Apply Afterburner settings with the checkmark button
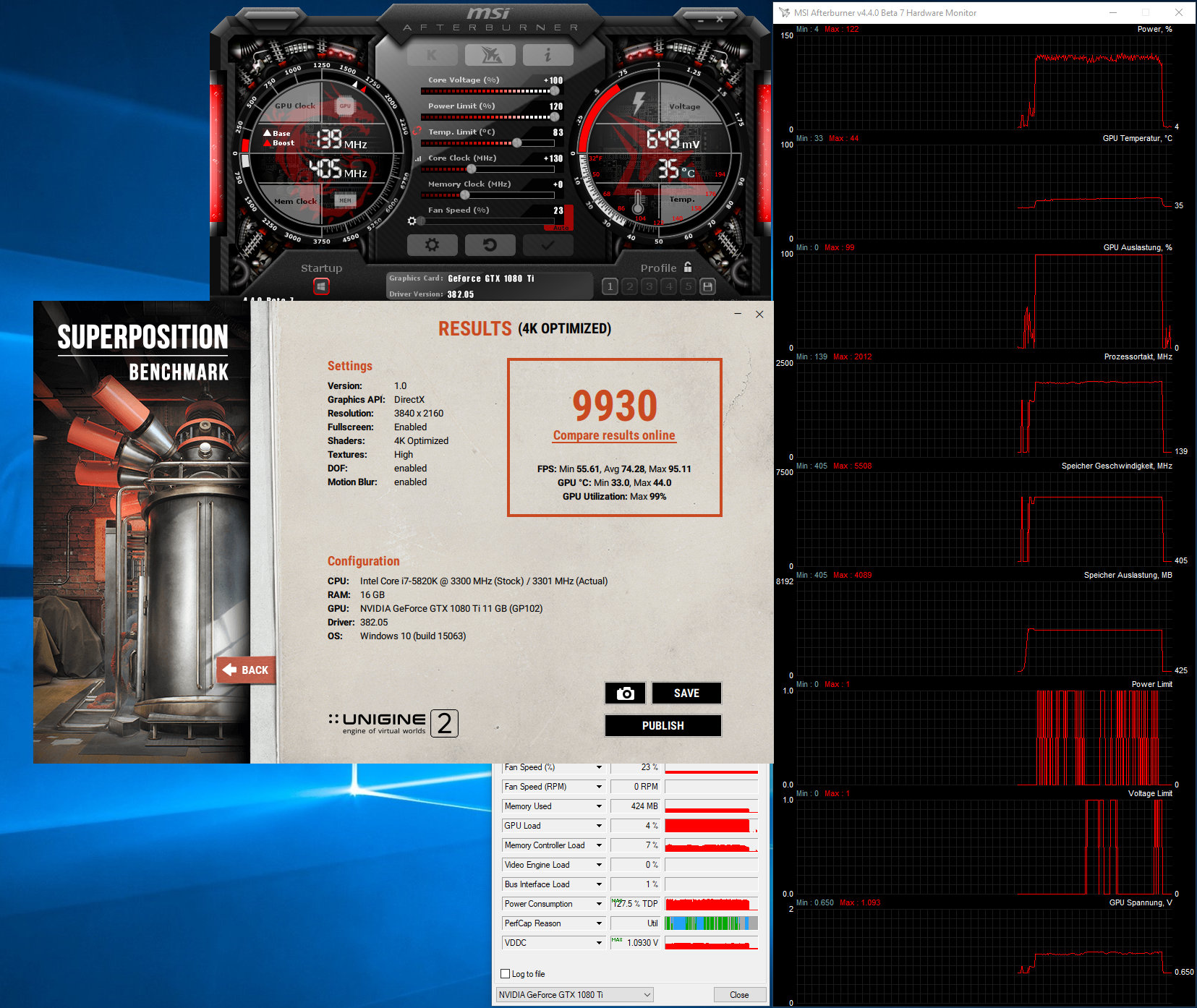 [548, 245]
